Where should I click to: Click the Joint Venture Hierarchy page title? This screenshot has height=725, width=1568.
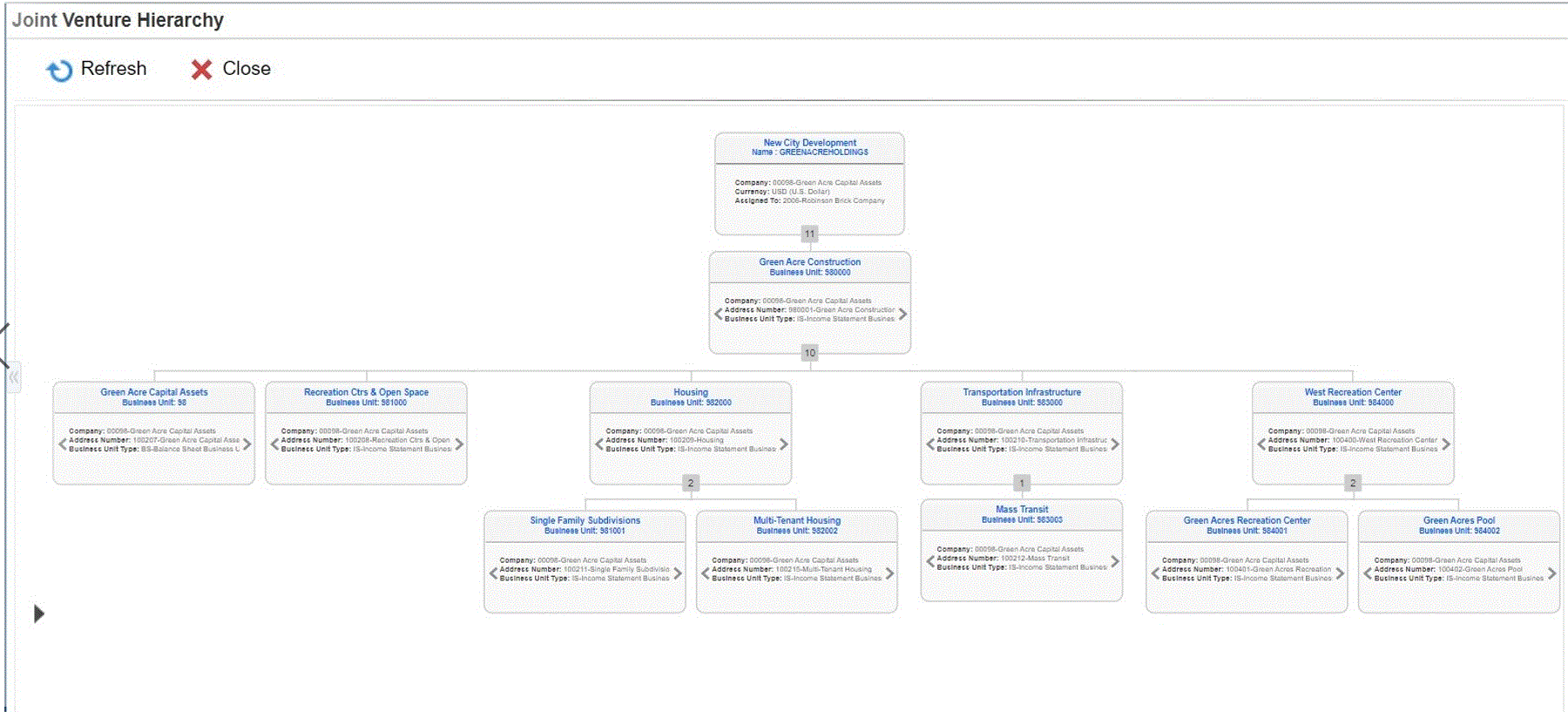tap(118, 20)
